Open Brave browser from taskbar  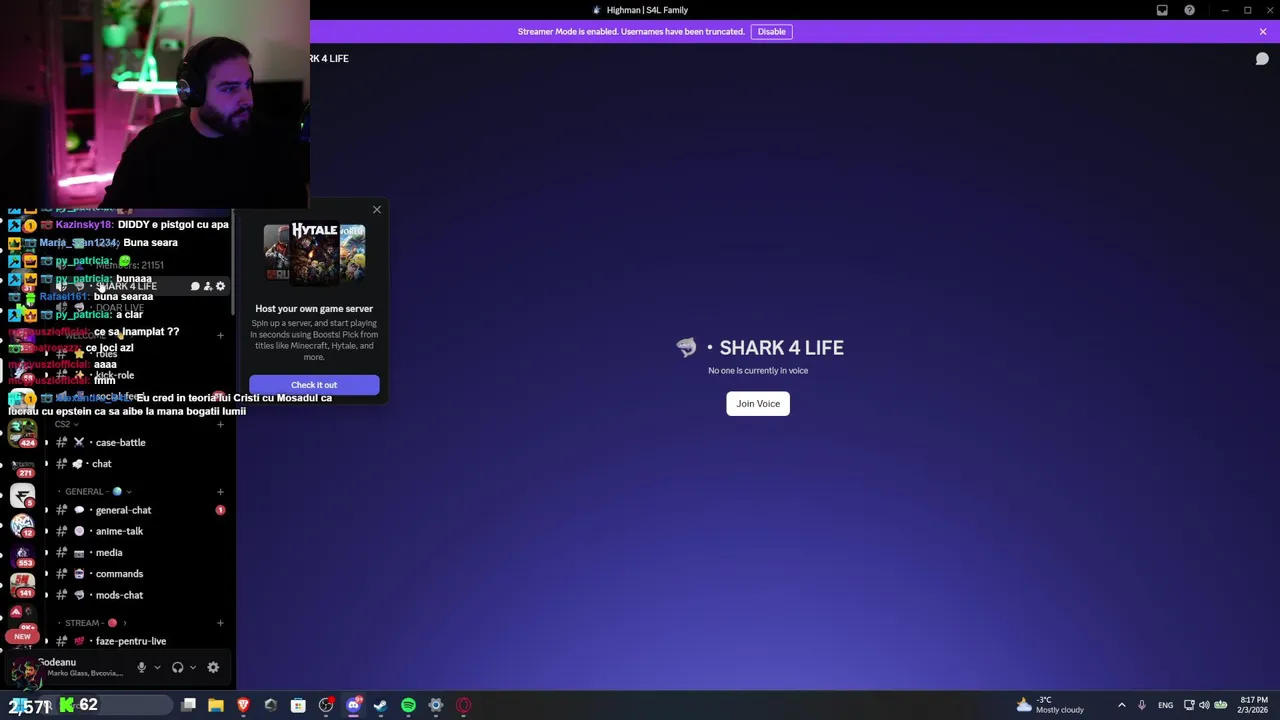point(243,706)
